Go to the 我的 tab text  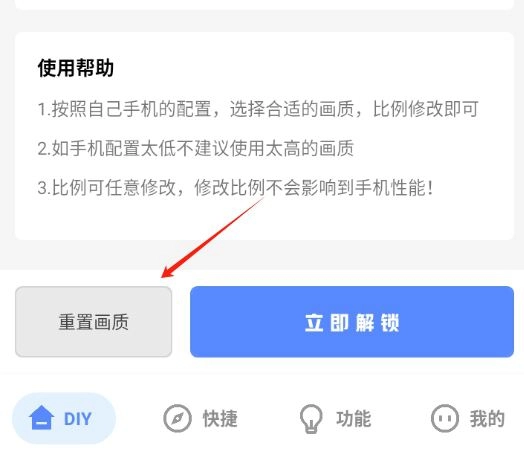point(487,419)
